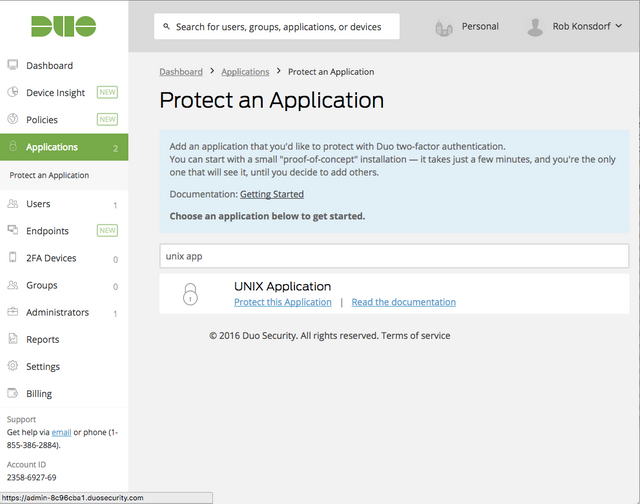Click the 2FA Devices phone icon
Viewport: 640px width, 504px height.
click(x=13, y=257)
